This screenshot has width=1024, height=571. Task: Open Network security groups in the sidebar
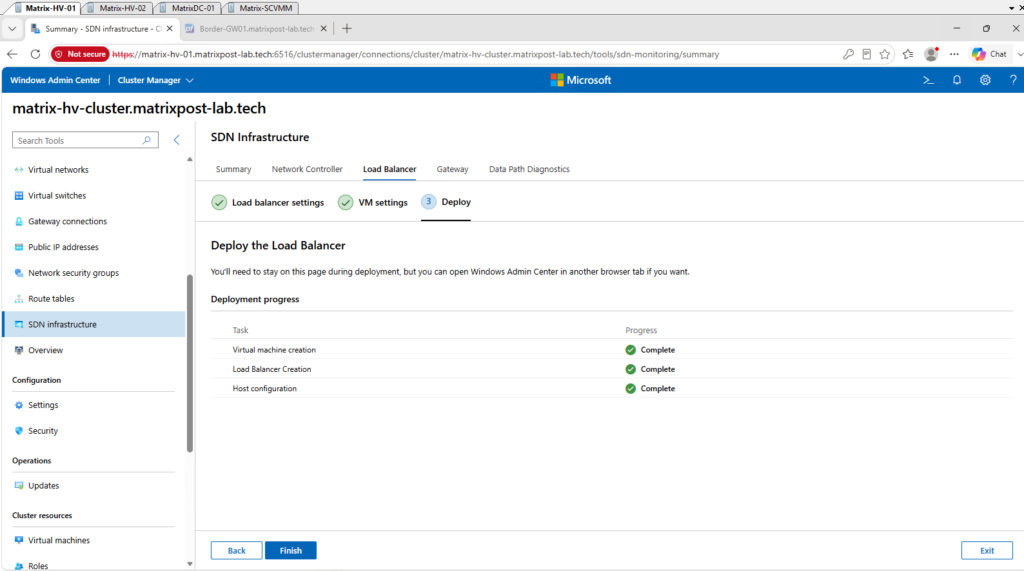73,273
